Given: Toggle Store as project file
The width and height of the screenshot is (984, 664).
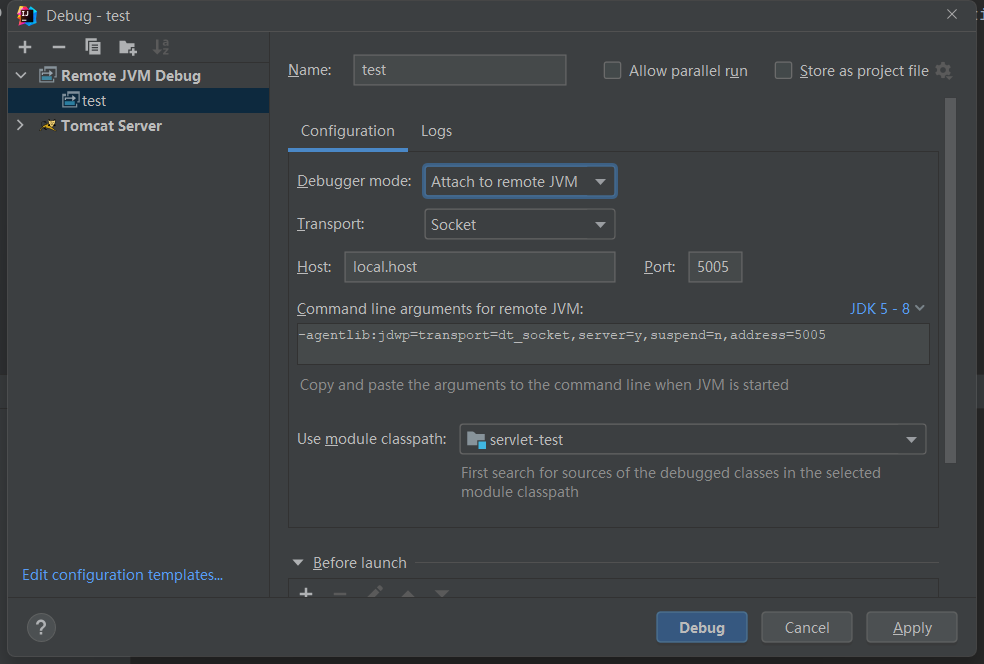Looking at the screenshot, I should click(783, 70).
